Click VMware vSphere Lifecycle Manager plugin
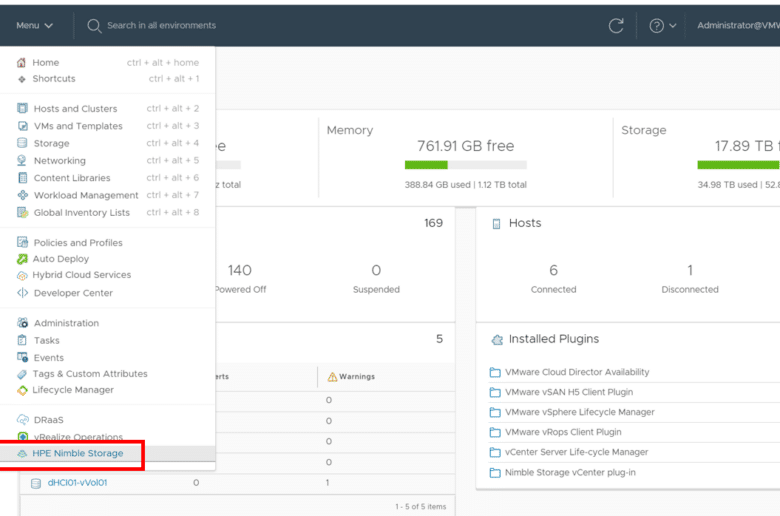 580,412
